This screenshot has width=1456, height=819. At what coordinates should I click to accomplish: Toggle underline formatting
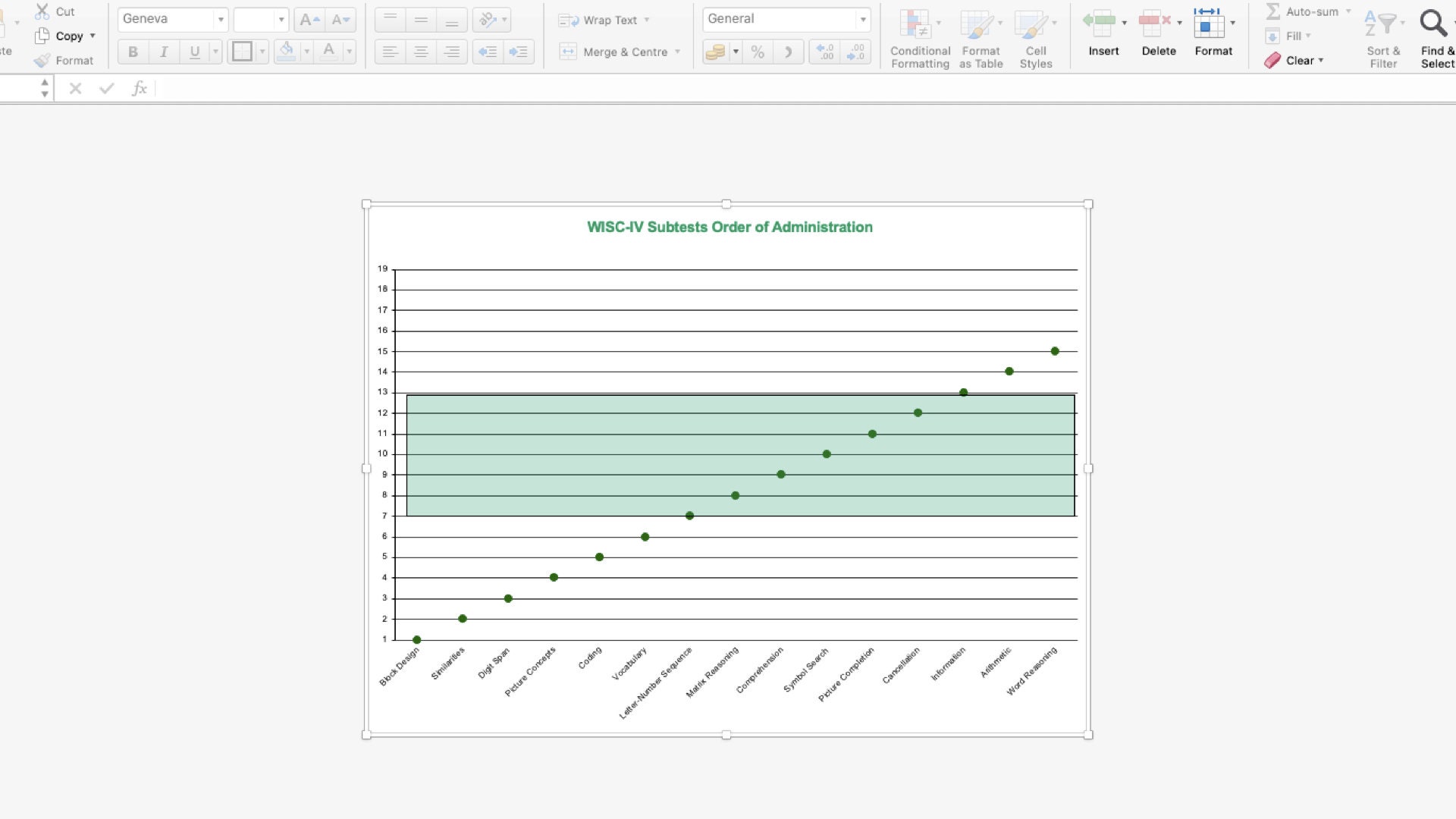click(x=195, y=52)
